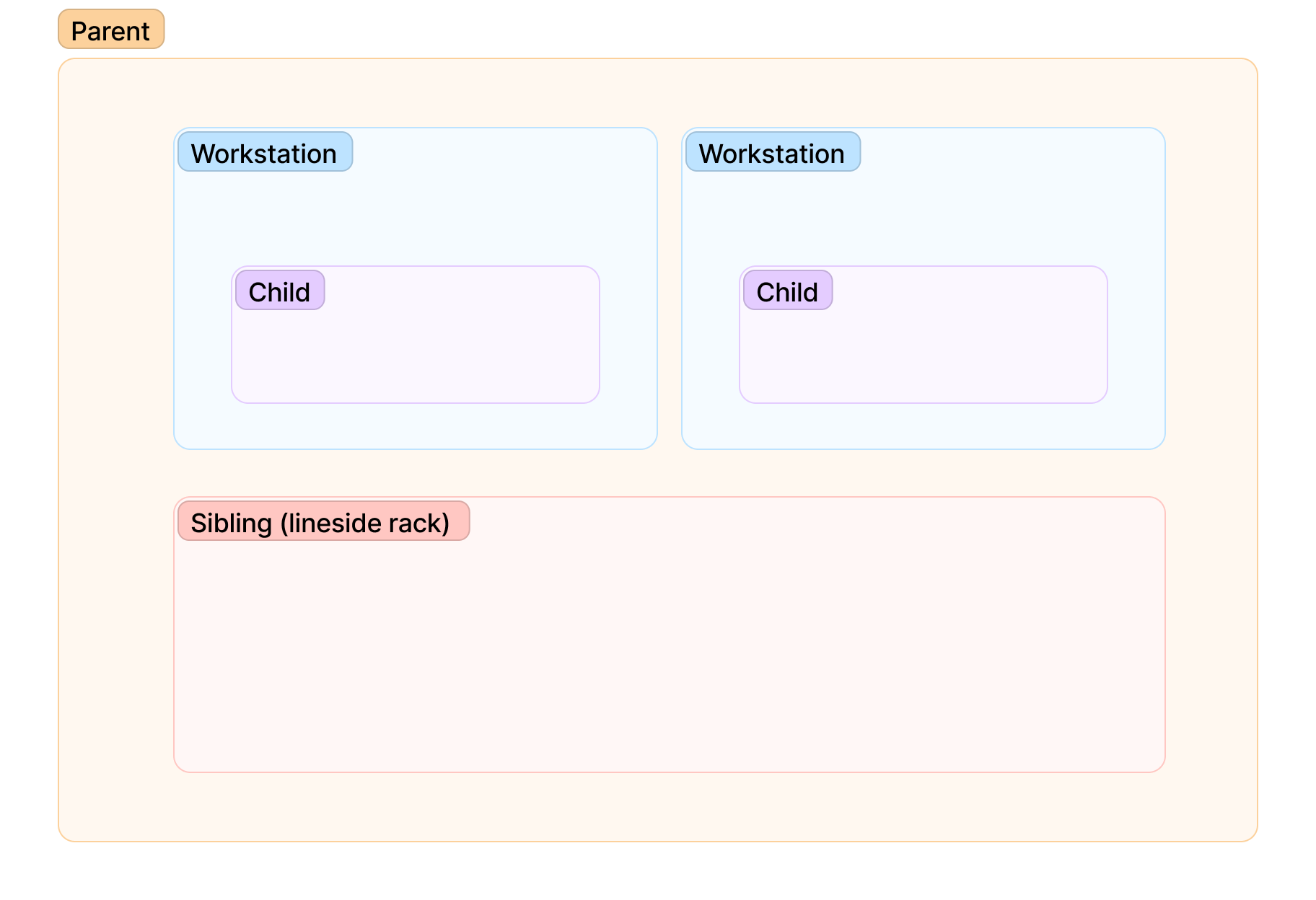Select the Child label in left Workstation
This screenshot has height=900, width=1316.
point(280,290)
